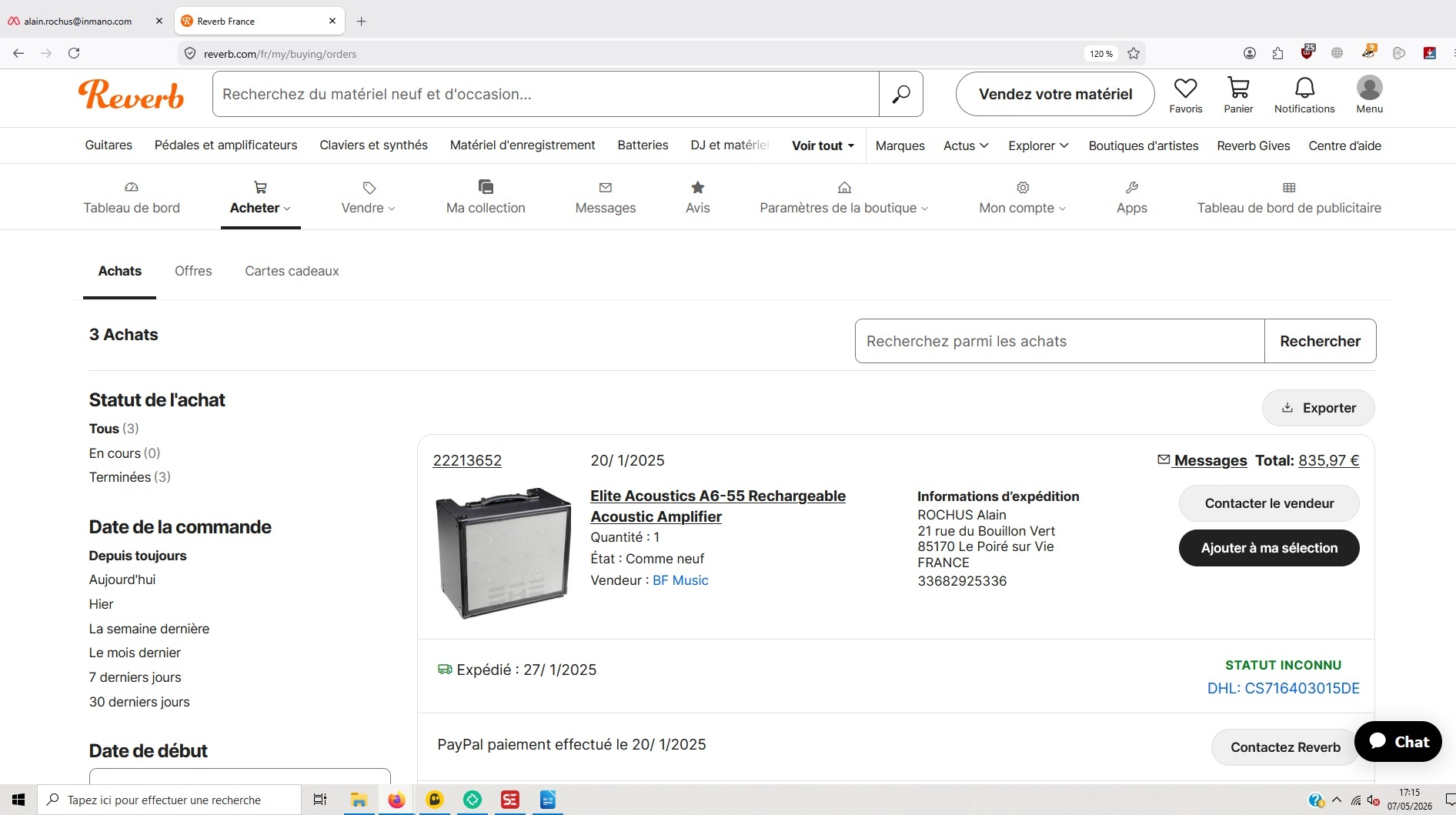Bookmark page with star icon
Image resolution: width=1456 pixels, height=815 pixels.
click(x=1133, y=53)
